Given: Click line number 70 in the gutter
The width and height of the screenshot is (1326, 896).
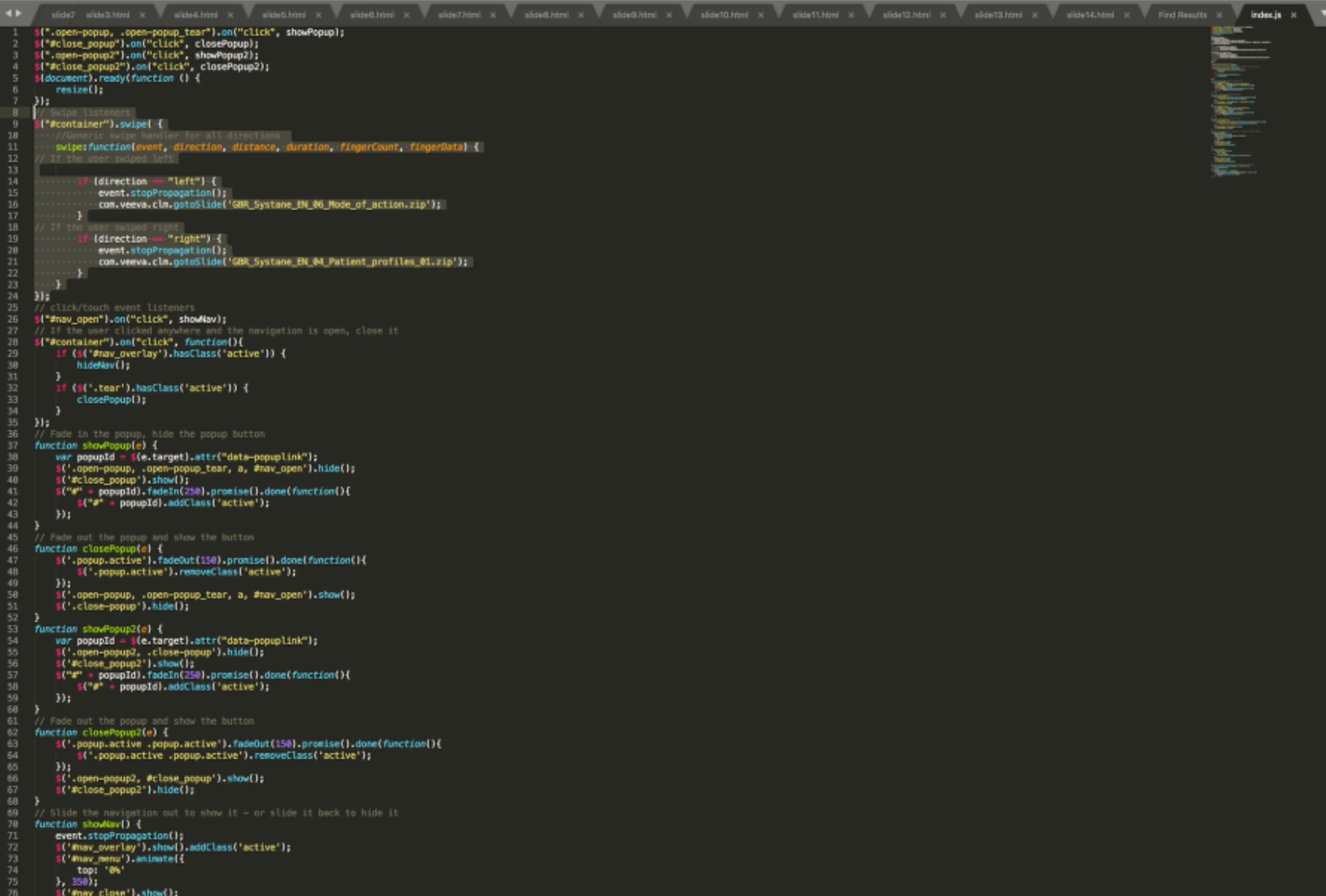Looking at the screenshot, I should pos(13,824).
